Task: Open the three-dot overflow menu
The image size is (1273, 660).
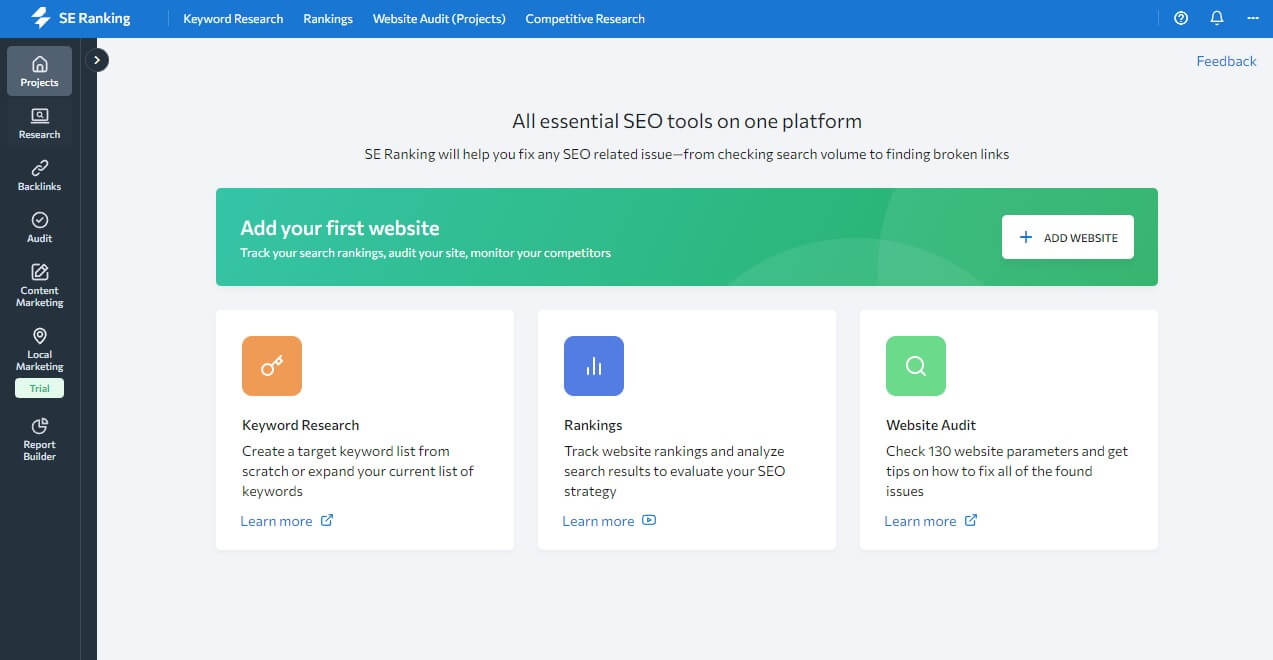Action: (x=1252, y=18)
